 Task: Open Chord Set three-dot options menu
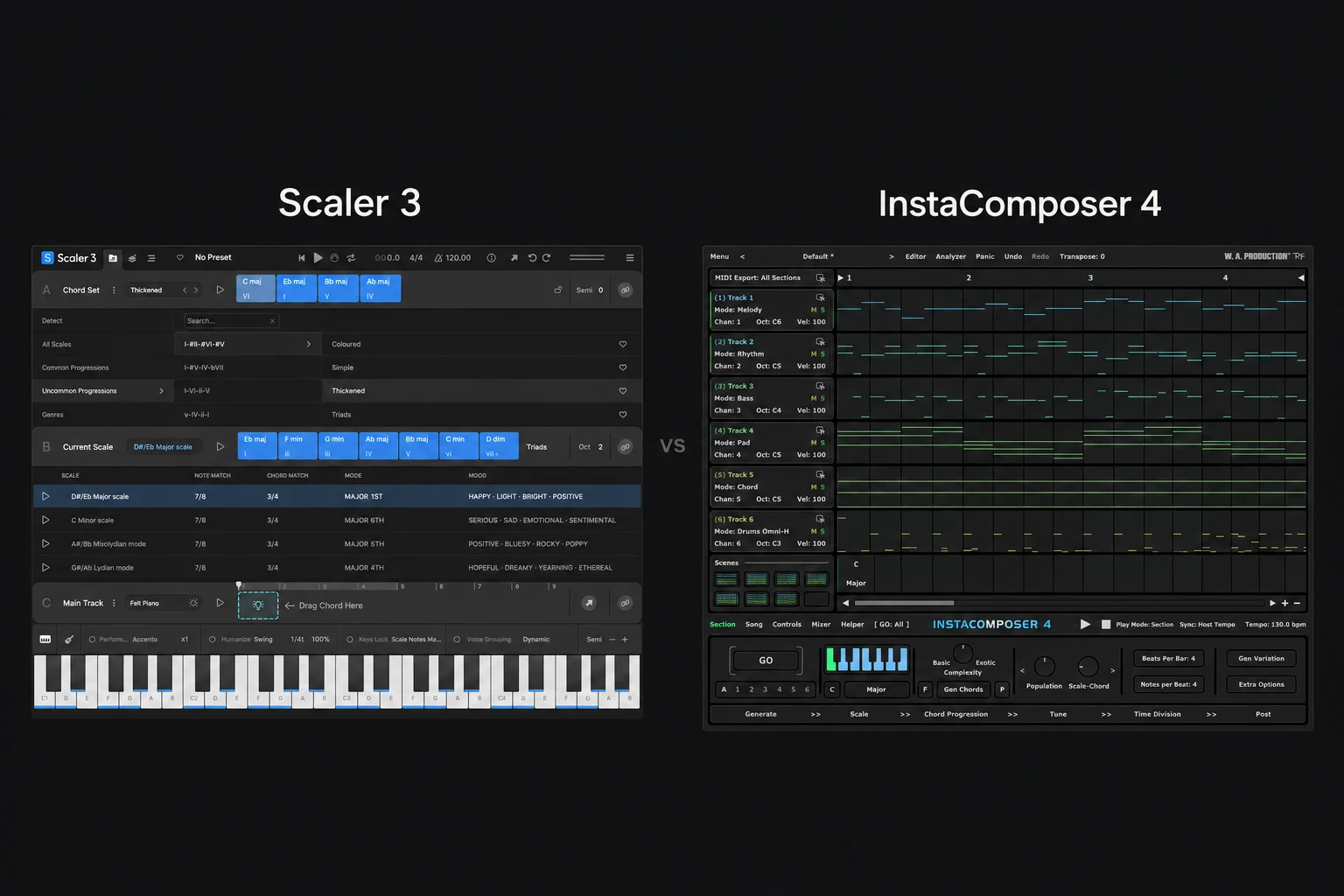pyautogui.click(x=114, y=290)
